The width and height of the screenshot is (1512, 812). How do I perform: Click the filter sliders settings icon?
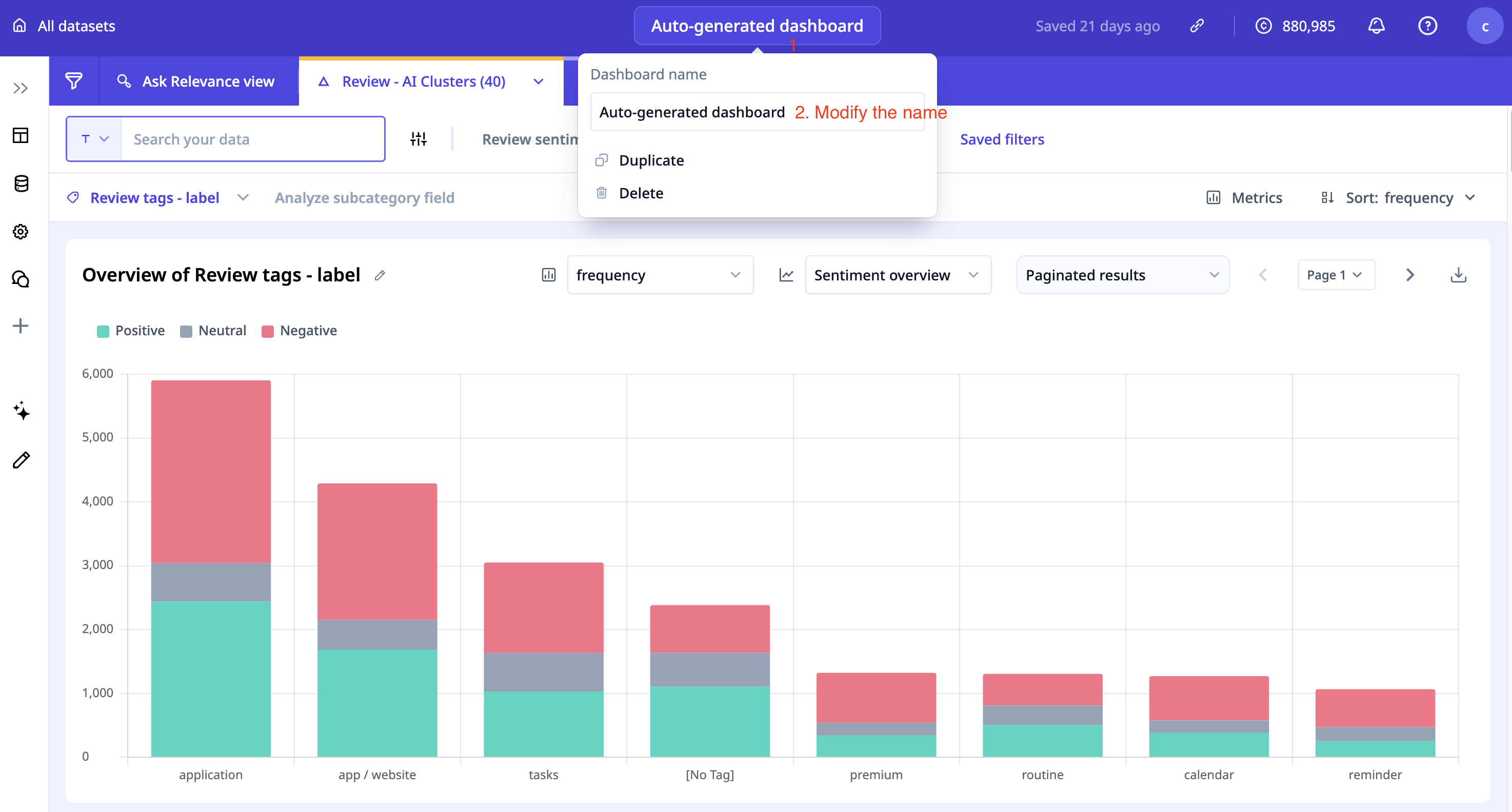point(418,139)
